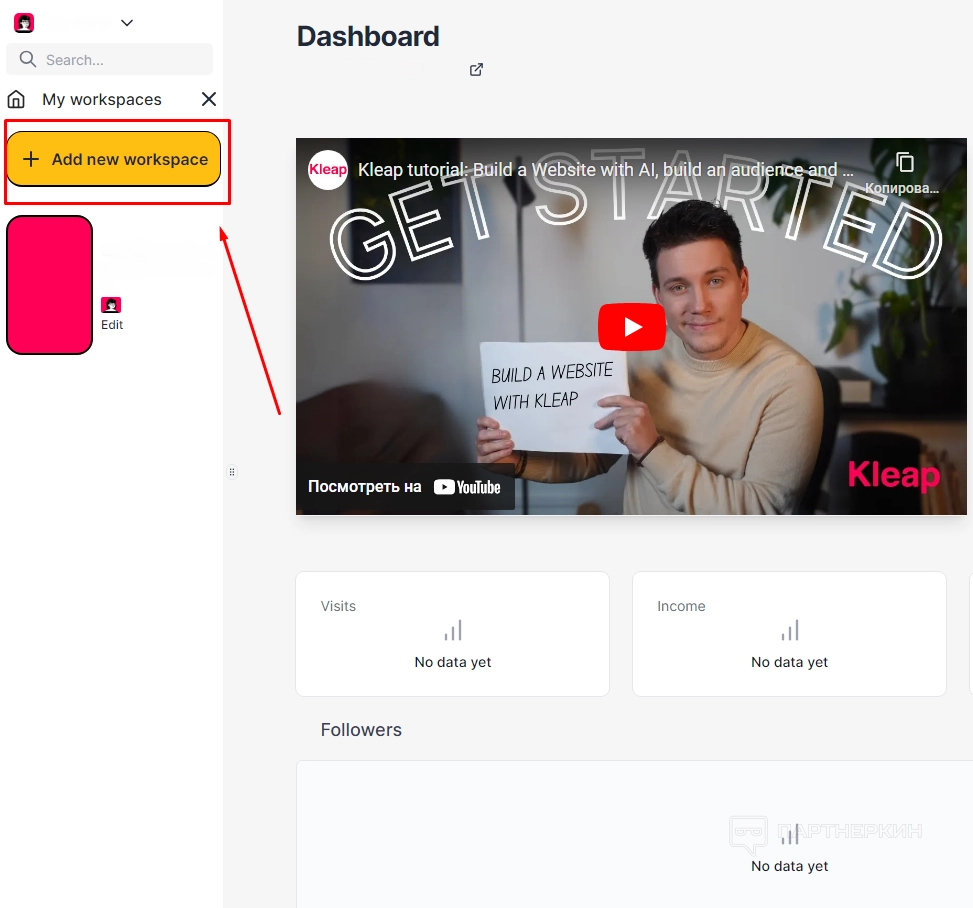The height and width of the screenshot is (908, 973).
Task: Open the Kleap tutorial video title
Action: pyautogui.click(x=605, y=169)
